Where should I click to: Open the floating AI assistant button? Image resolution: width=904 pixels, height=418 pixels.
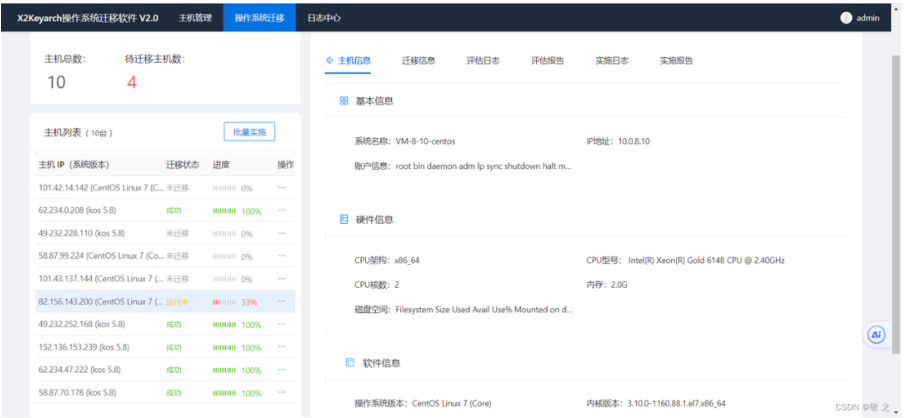876,335
